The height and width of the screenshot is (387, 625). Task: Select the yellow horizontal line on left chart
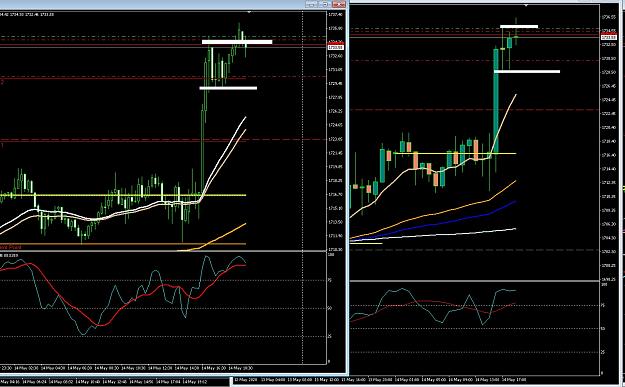pyautogui.click(x=123, y=195)
